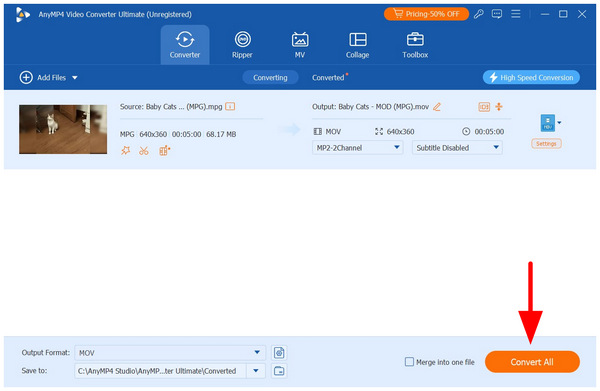Close the AnyMP4 window
The image size is (600, 391).
coord(582,14)
